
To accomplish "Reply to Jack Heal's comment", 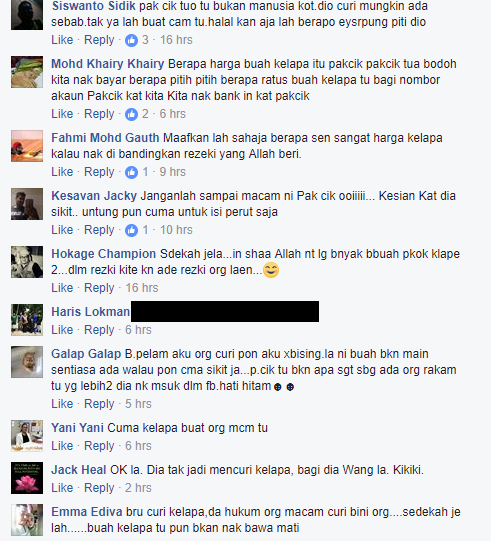I will click(x=99, y=488).
